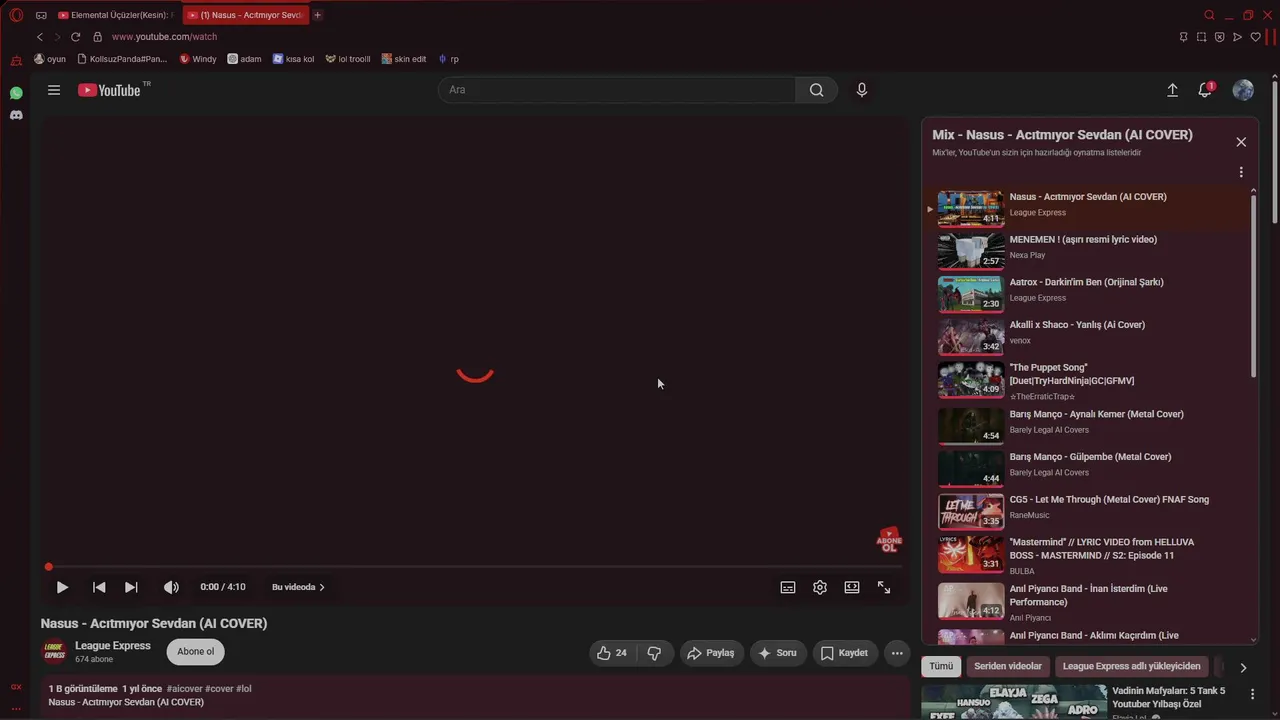The width and height of the screenshot is (1280, 720).
Task: Open the League Express channel name link
Action: tap(113, 646)
